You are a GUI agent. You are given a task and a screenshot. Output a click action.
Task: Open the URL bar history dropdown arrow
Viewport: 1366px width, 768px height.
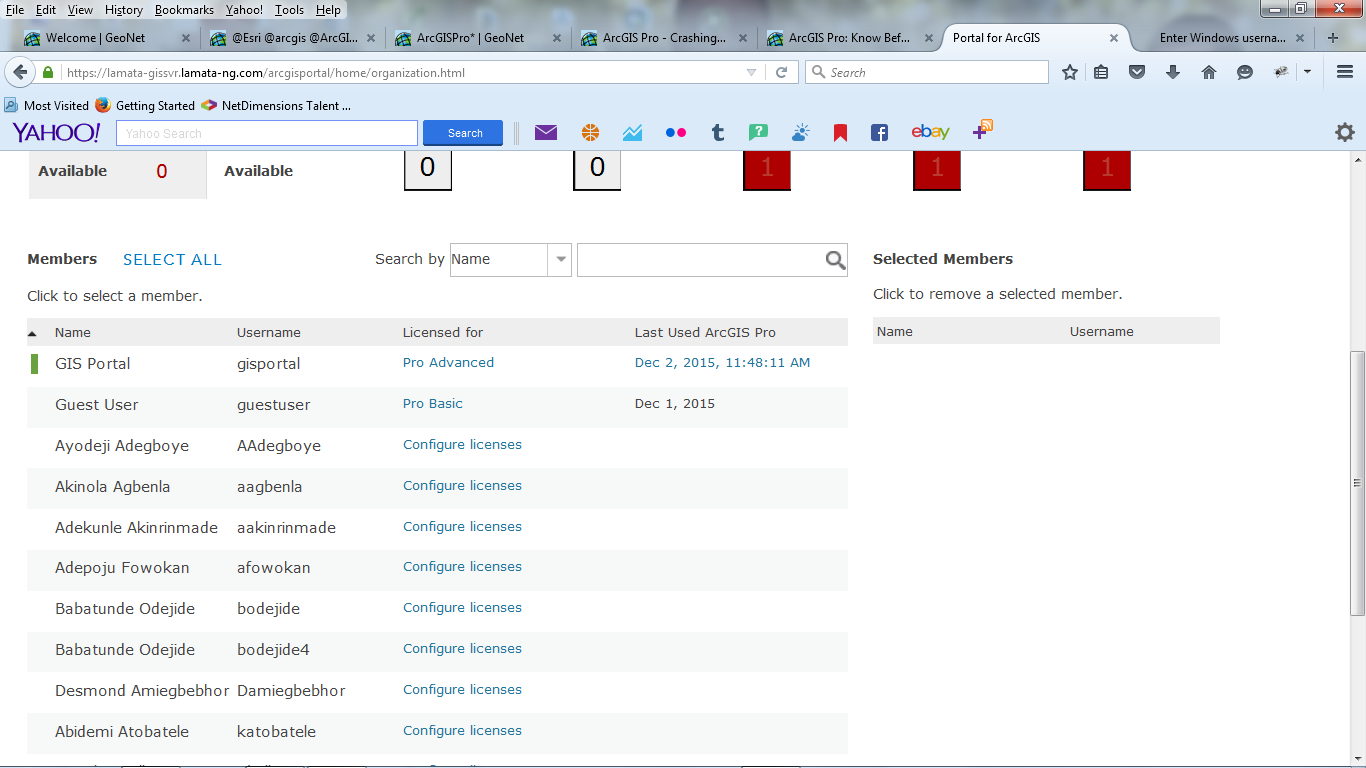click(752, 72)
